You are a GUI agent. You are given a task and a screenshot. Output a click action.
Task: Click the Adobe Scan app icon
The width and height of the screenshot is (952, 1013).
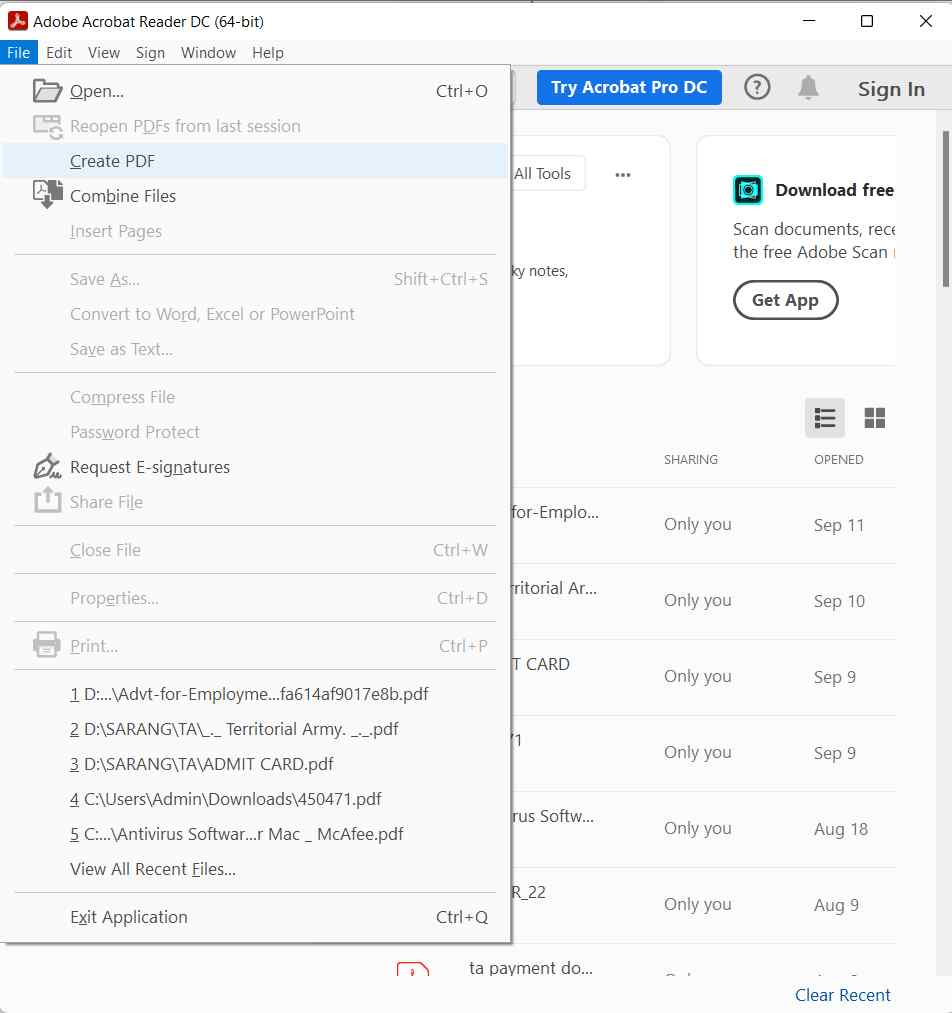(x=748, y=190)
